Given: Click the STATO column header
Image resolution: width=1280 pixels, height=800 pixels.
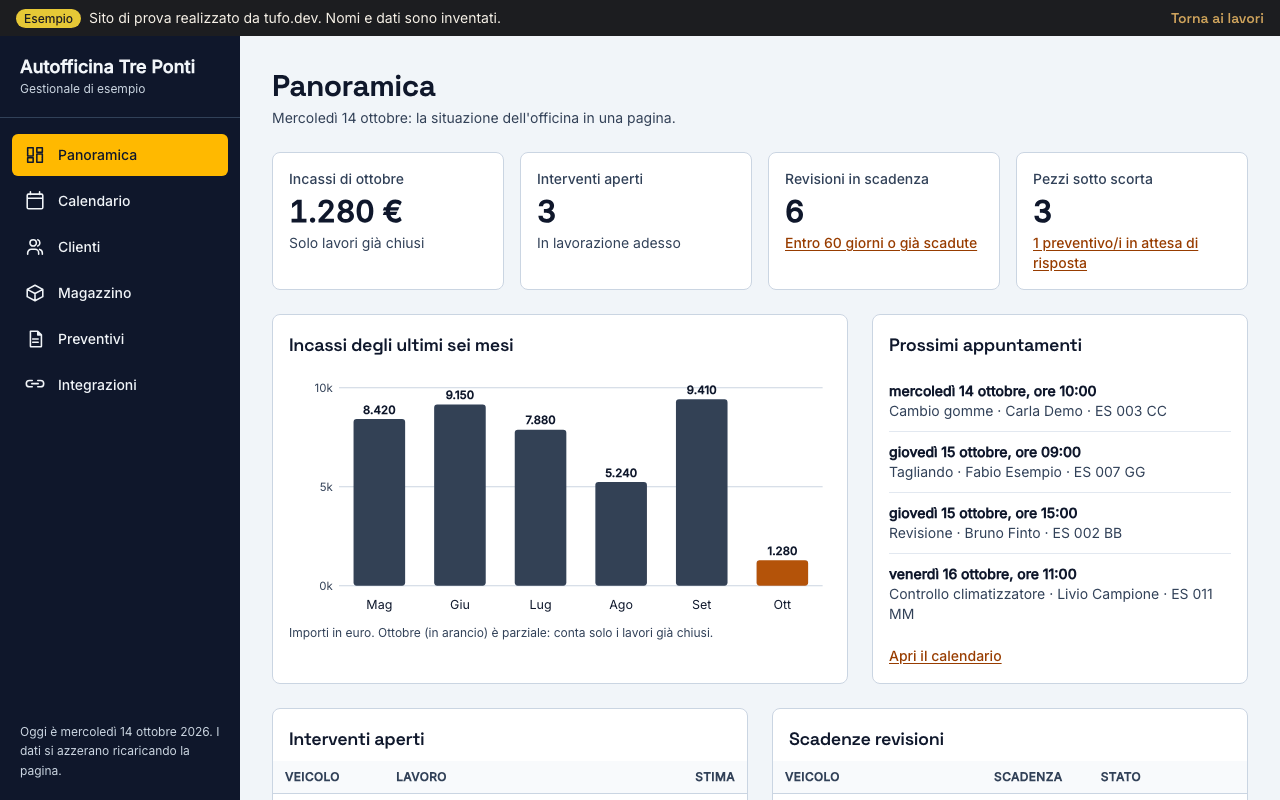Looking at the screenshot, I should point(1120,777).
